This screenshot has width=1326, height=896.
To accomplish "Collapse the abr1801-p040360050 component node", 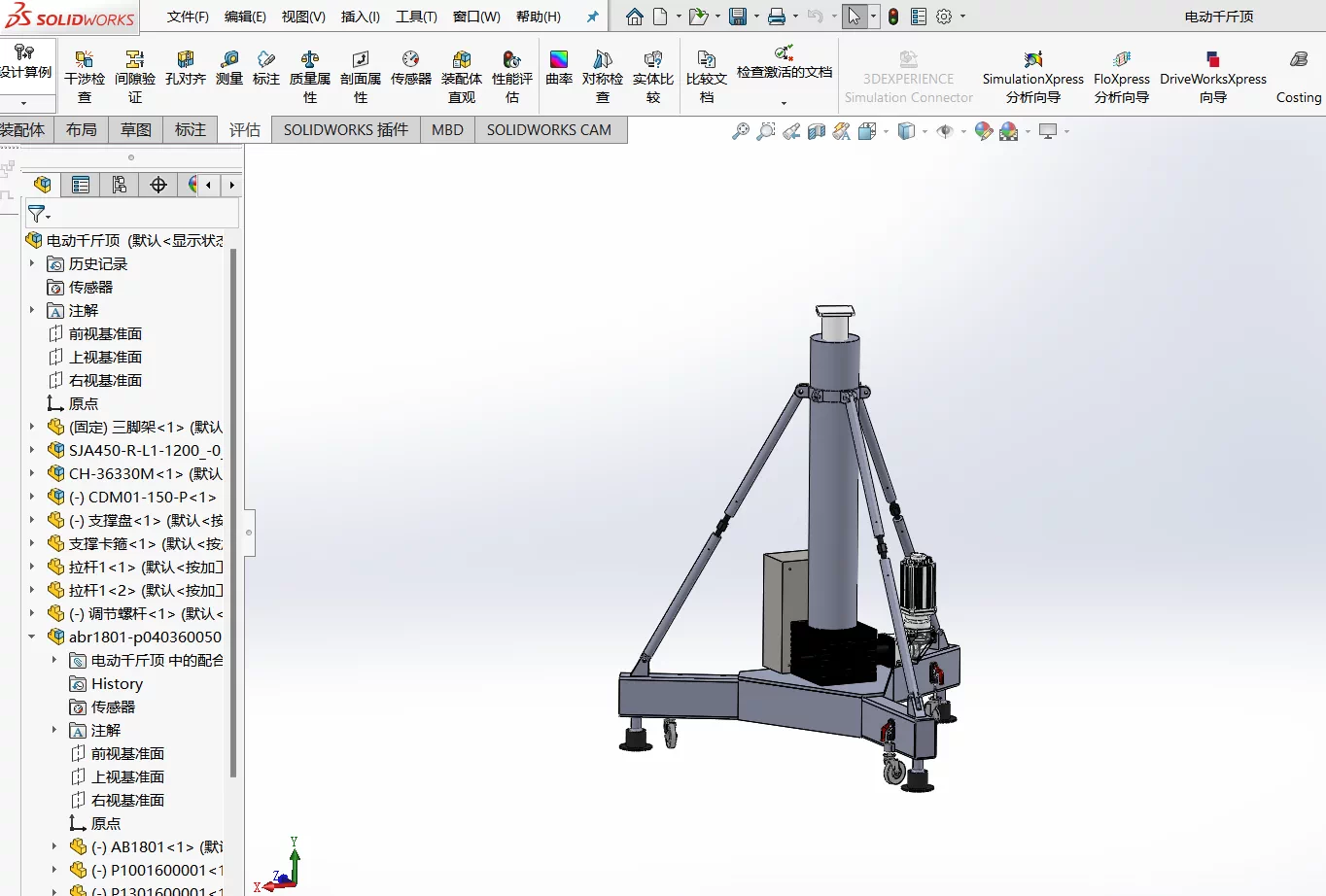I will pyautogui.click(x=32, y=637).
